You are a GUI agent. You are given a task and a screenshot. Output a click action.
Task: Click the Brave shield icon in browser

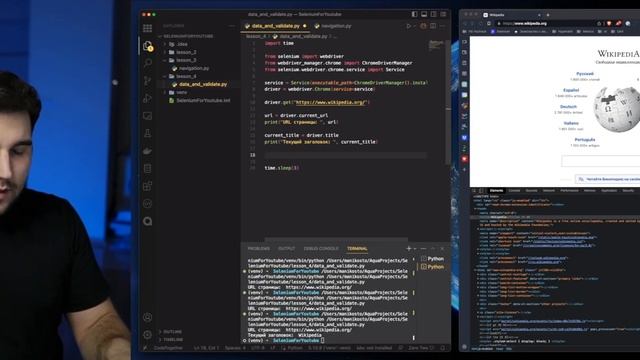point(609,24)
